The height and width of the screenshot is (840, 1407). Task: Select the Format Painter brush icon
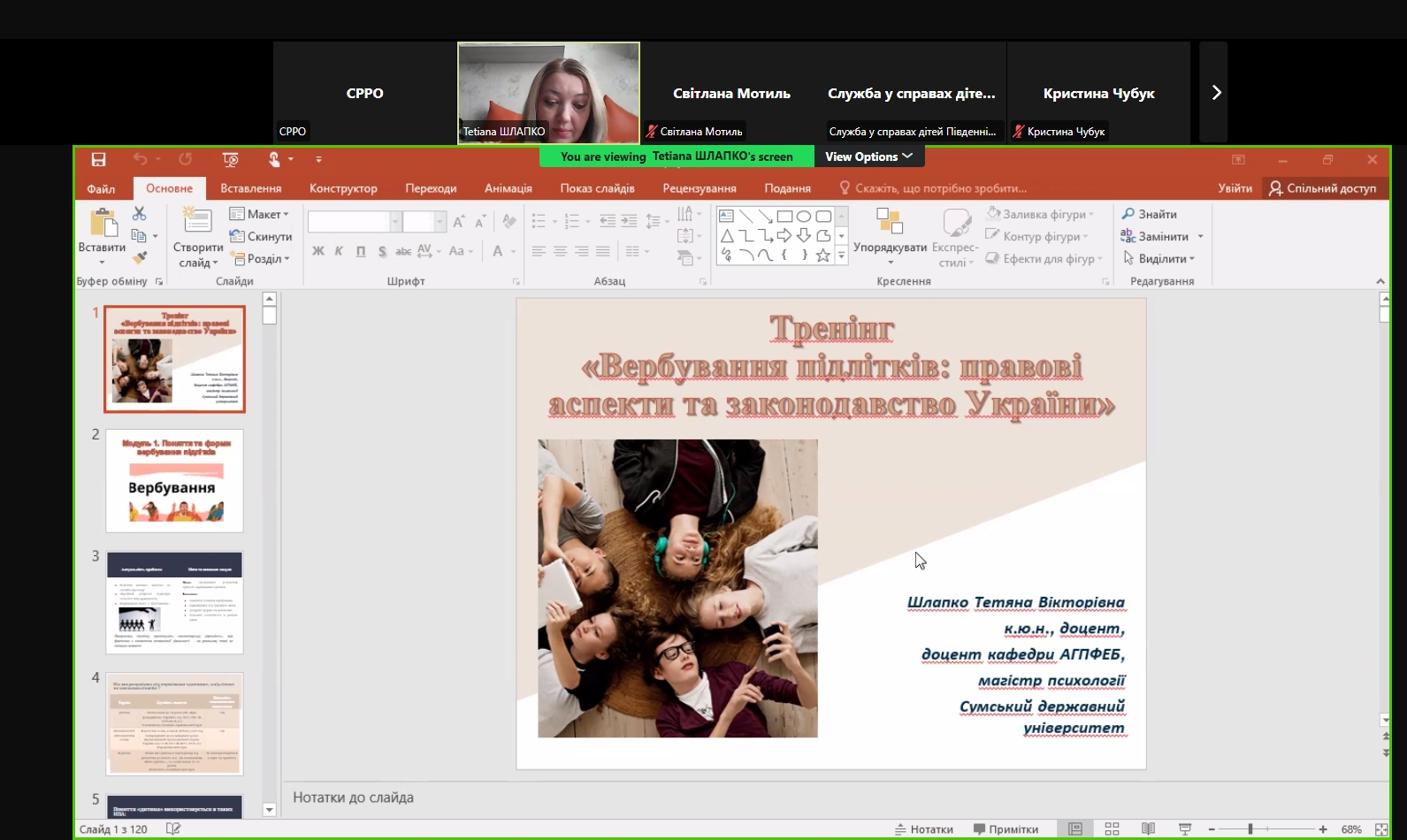click(139, 258)
